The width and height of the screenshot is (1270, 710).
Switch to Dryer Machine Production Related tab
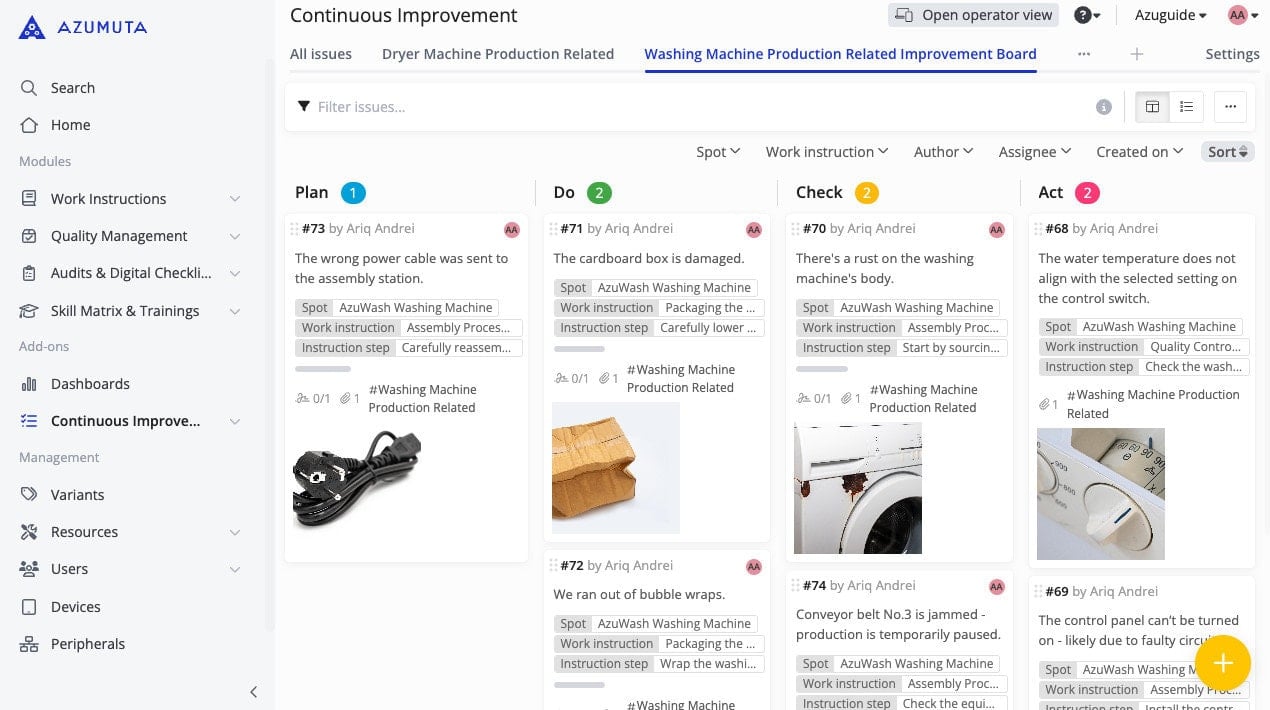(x=497, y=54)
